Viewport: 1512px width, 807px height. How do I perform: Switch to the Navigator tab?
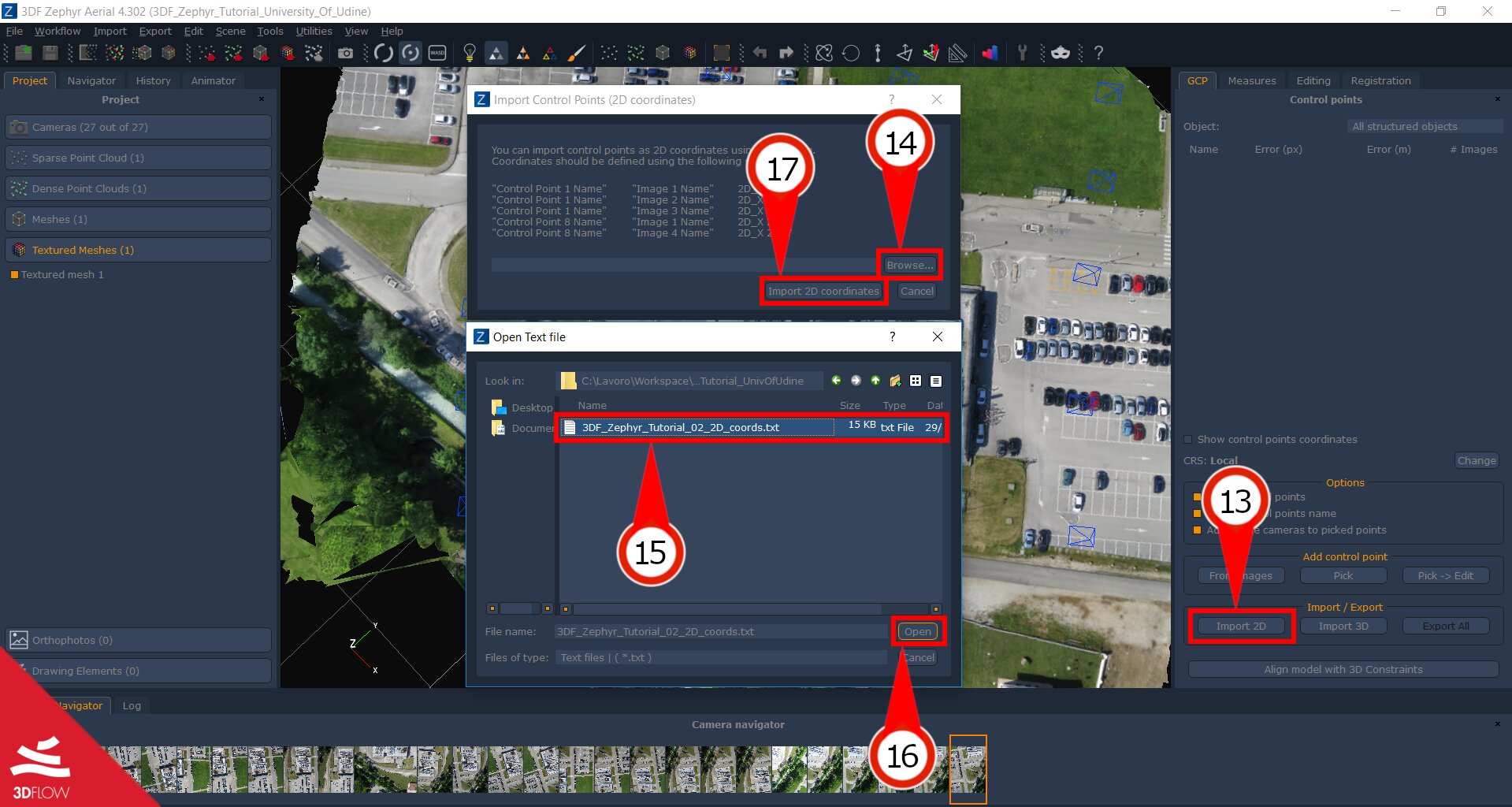pos(91,80)
